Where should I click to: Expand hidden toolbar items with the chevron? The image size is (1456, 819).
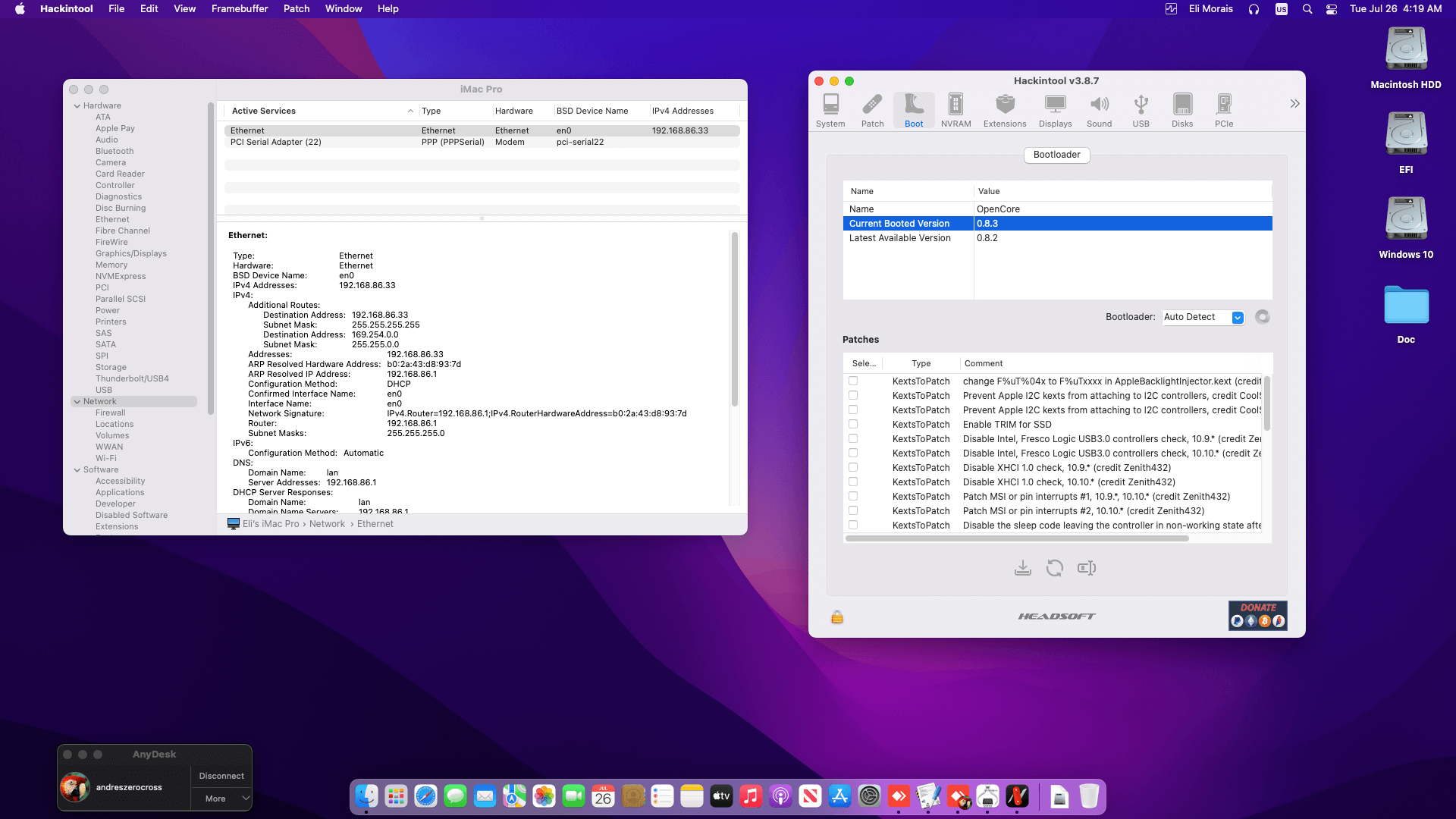pyautogui.click(x=1294, y=103)
